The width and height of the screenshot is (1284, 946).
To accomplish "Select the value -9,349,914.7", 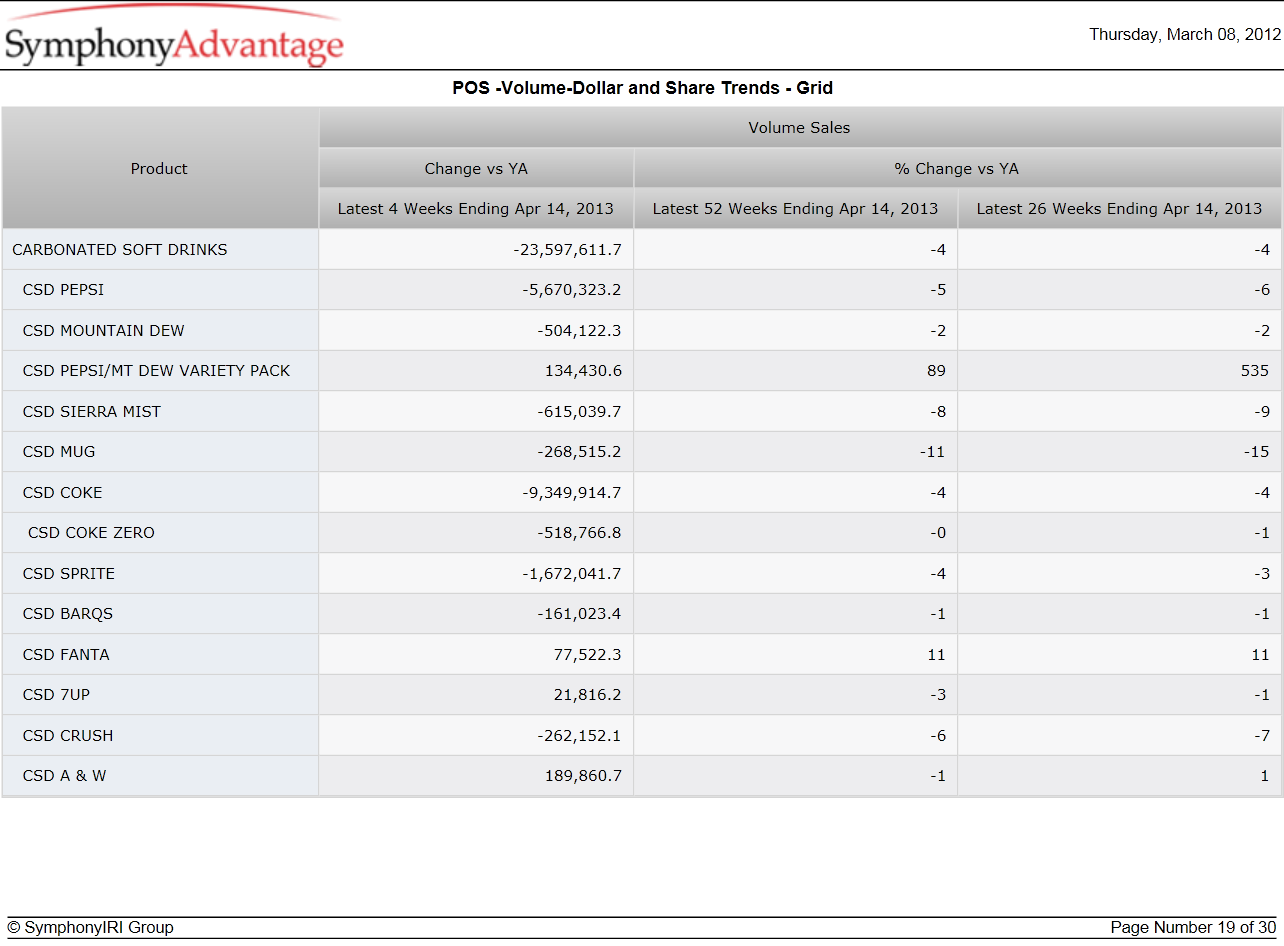I will [x=572, y=493].
